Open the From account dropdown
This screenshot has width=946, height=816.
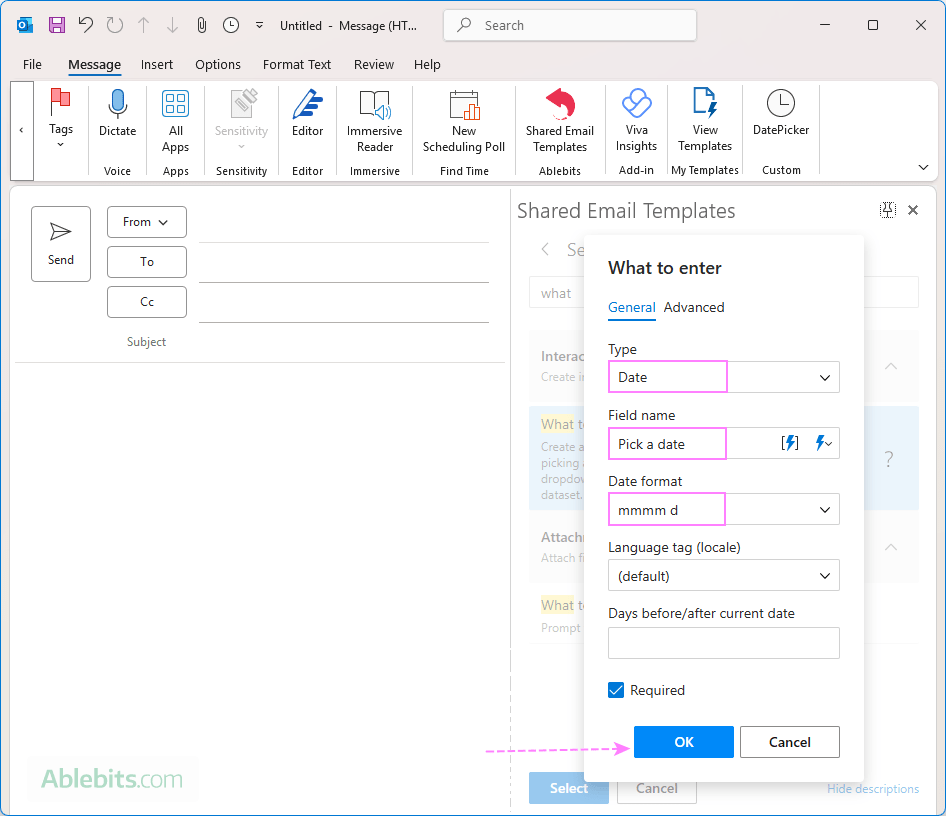pyautogui.click(x=147, y=222)
